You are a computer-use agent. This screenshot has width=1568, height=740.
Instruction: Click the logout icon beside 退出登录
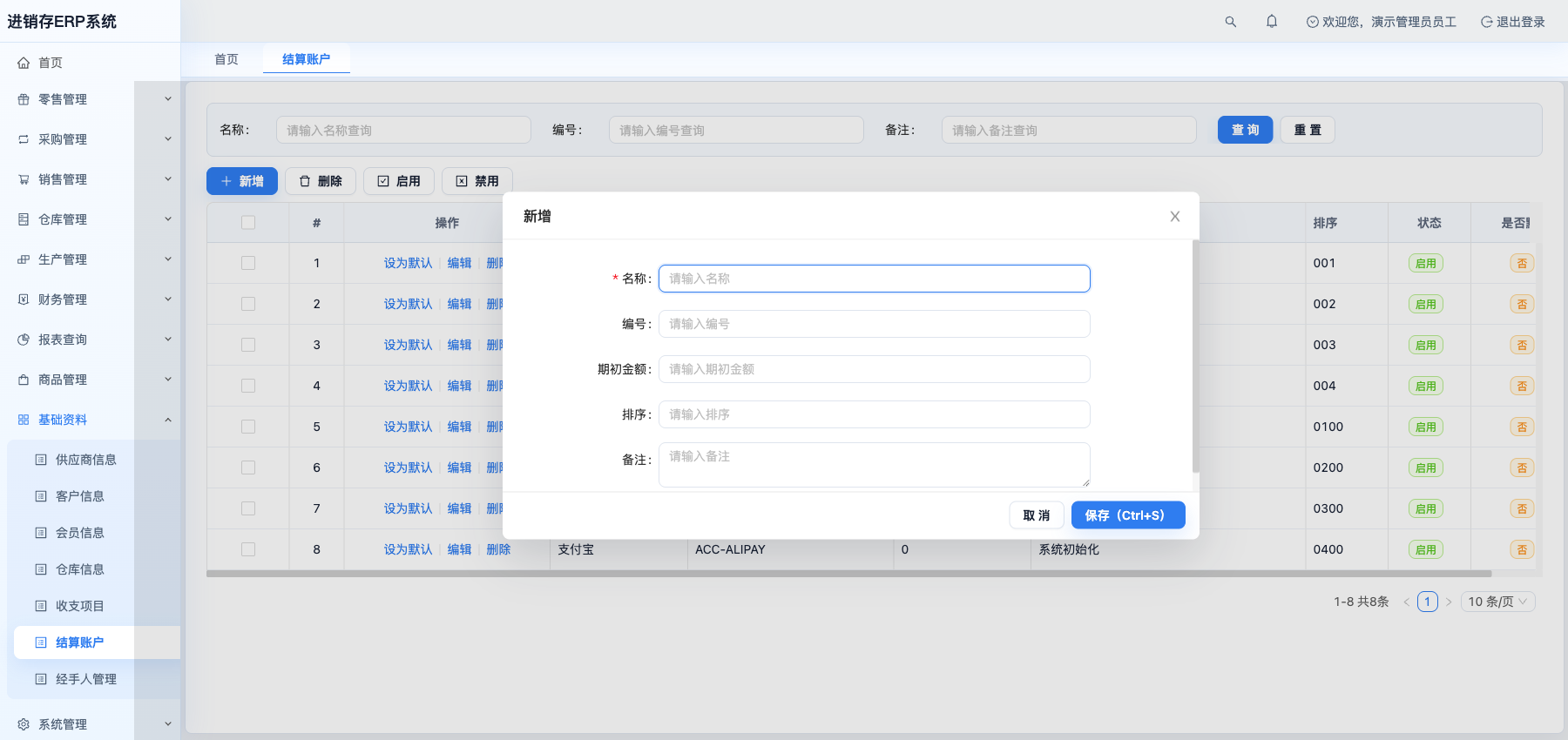coord(1487,22)
